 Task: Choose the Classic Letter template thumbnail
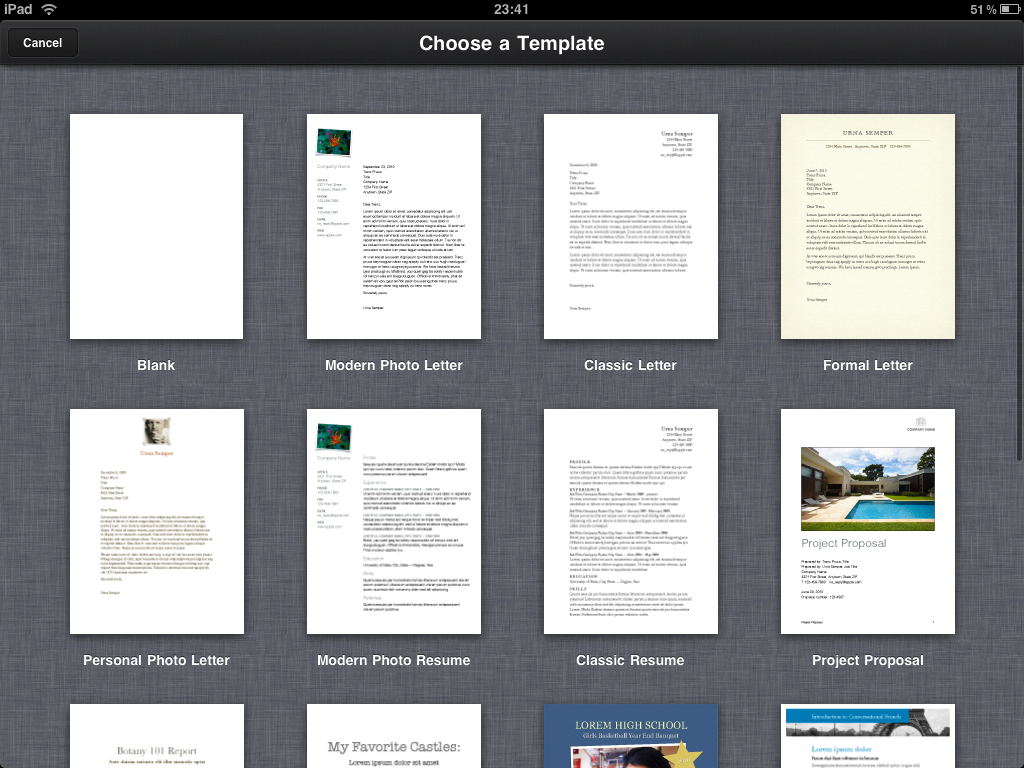[x=630, y=226]
